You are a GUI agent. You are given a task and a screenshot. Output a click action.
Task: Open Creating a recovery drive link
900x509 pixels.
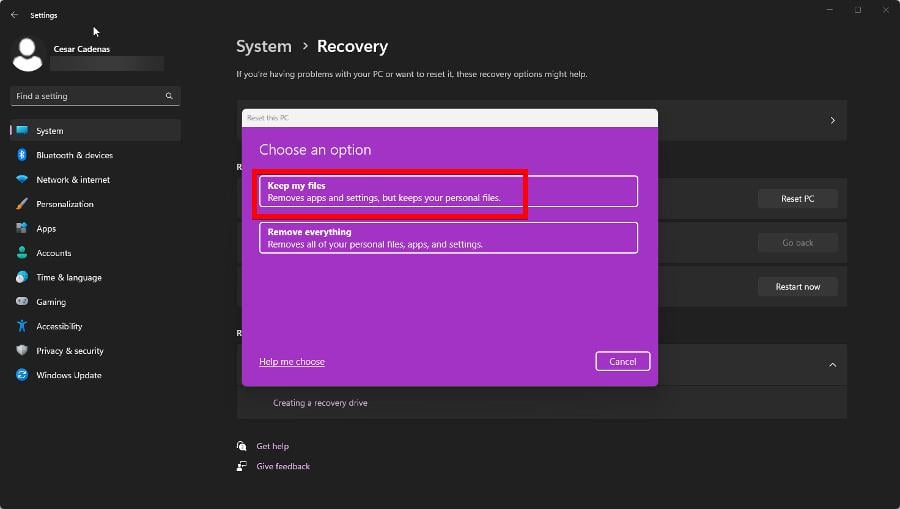click(x=320, y=403)
